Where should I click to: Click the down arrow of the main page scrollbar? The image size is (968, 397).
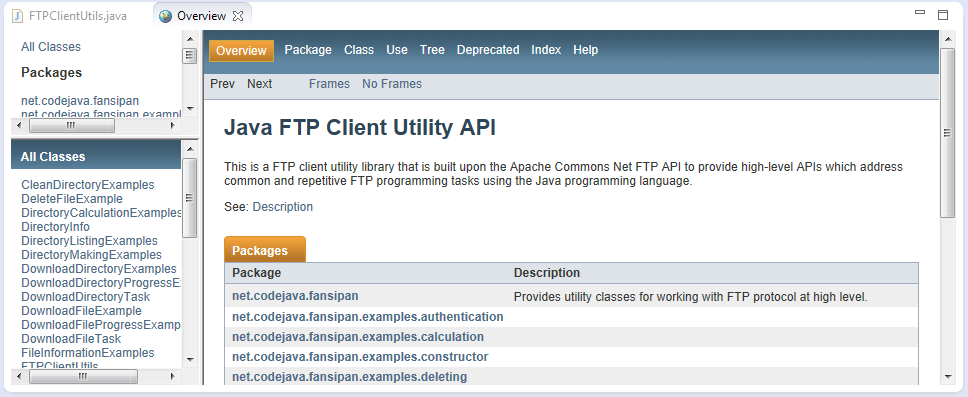tap(948, 377)
